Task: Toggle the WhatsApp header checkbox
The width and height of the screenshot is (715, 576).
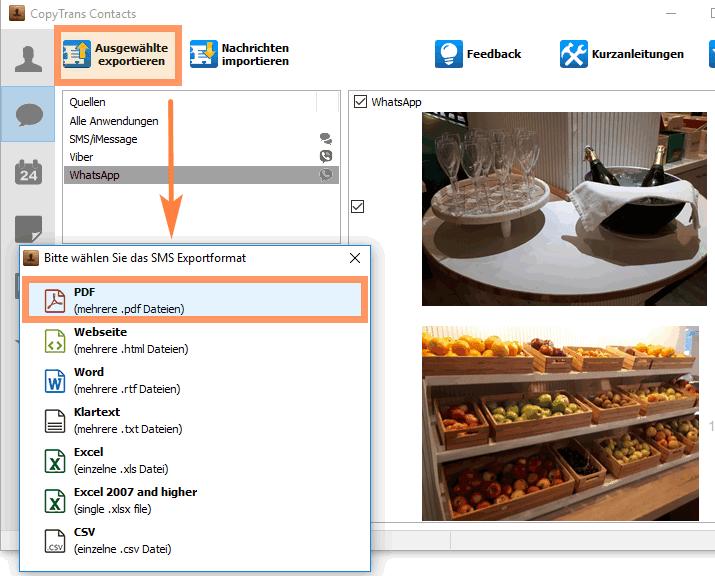Action: [360, 101]
